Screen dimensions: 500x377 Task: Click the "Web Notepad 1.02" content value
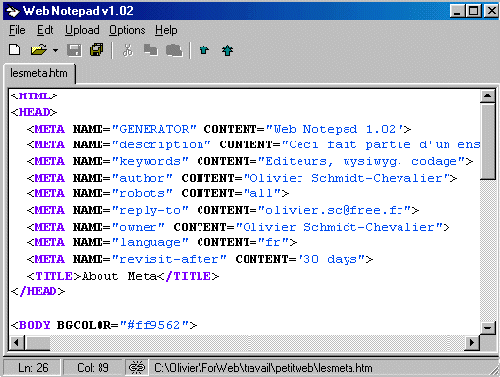pyautogui.click(x=336, y=129)
